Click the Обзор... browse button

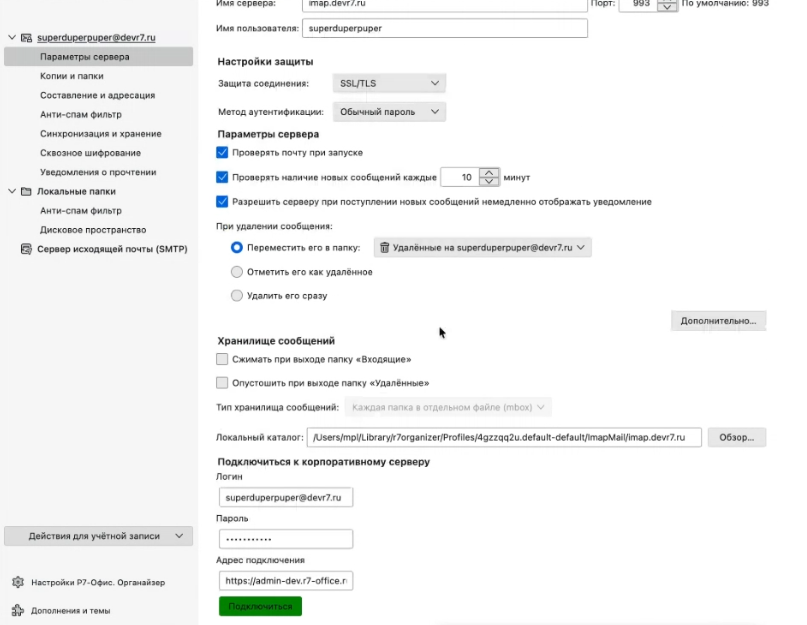[x=737, y=438]
